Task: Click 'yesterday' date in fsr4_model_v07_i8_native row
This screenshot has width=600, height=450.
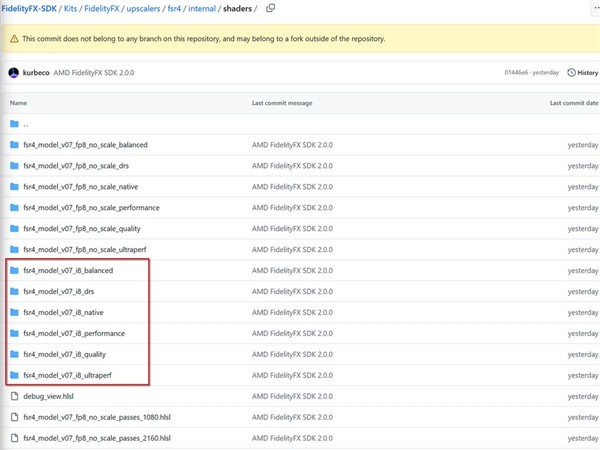Action: (x=583, y=313)
